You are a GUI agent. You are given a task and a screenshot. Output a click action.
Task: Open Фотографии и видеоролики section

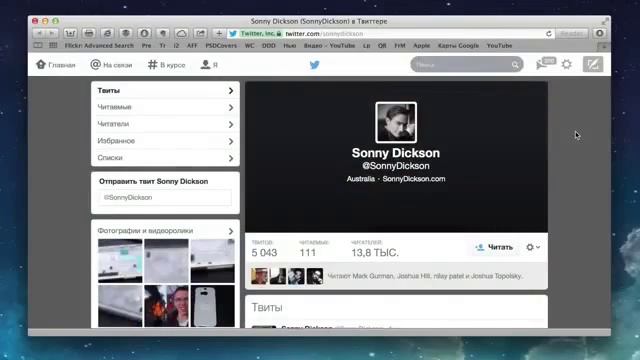pos(145,231)
